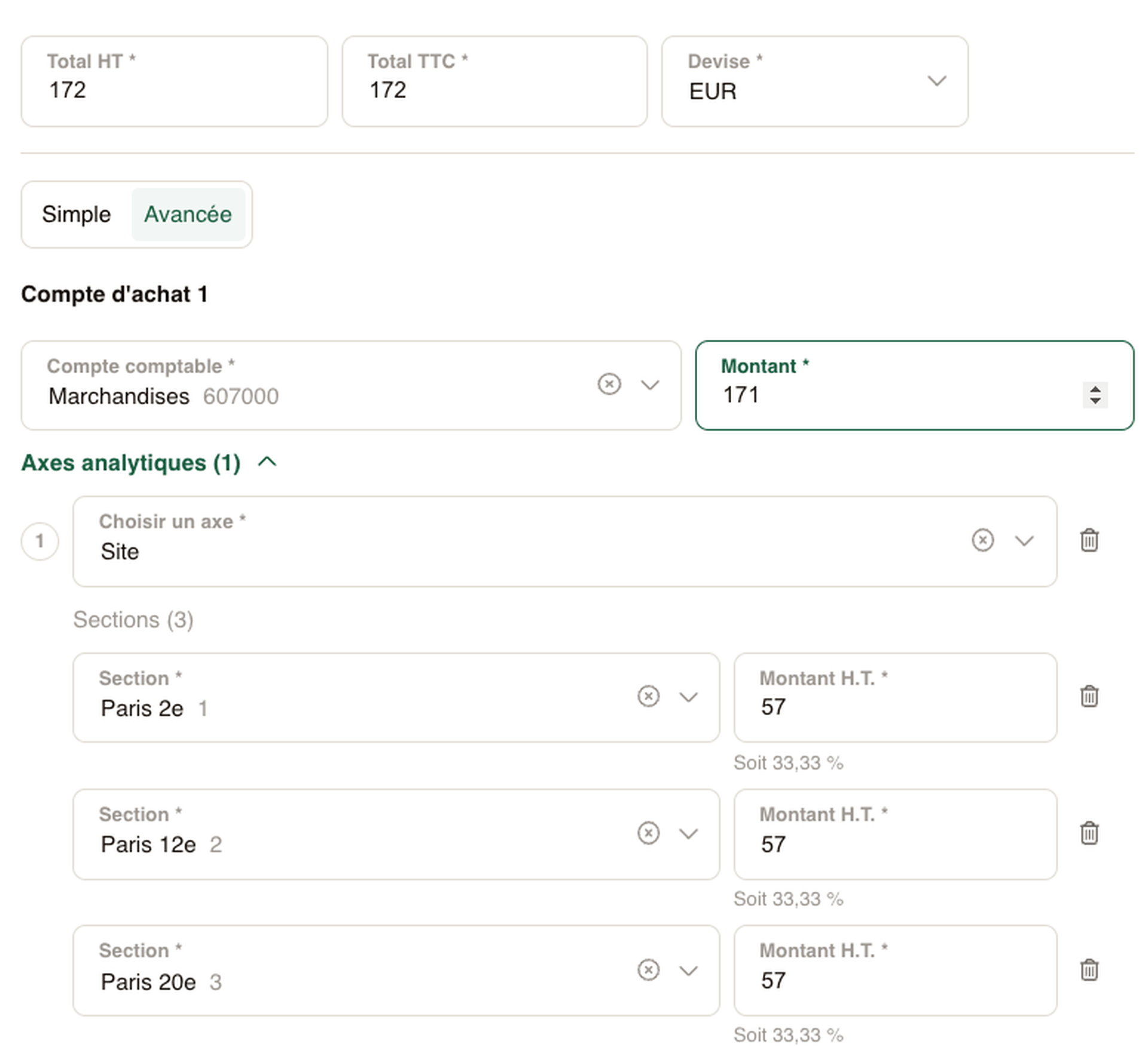Collapse the Axes analytiques section
Screen dimensions: 1148x1046
tap(267, 462)
